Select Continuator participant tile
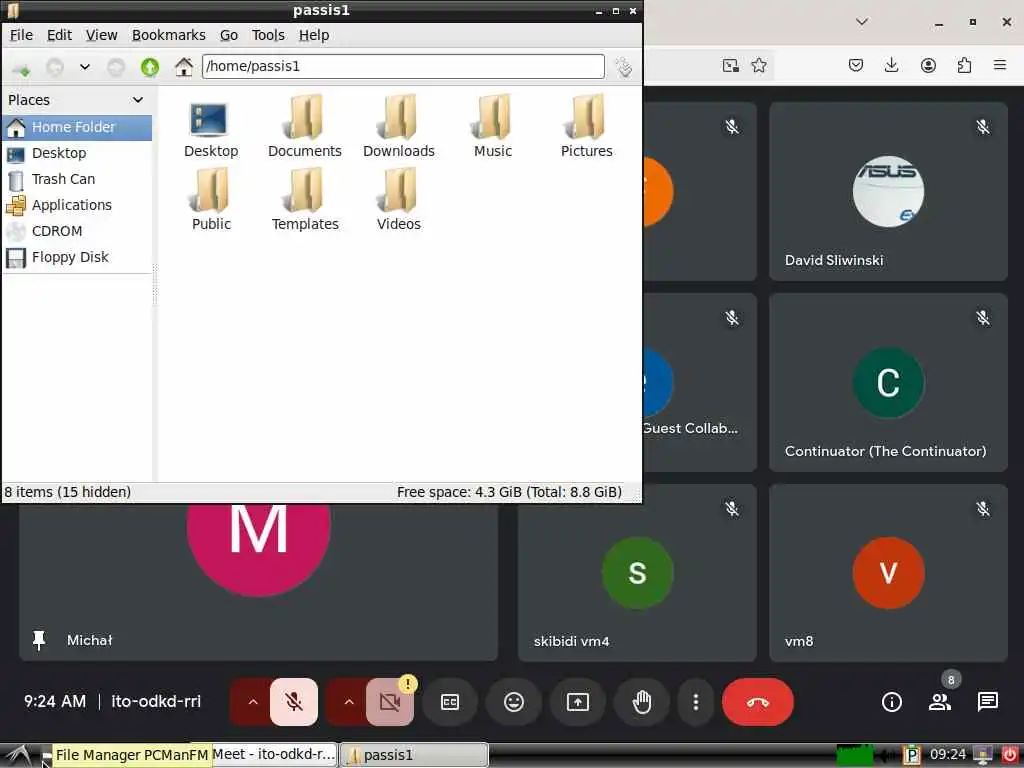 tap(888, 382)
